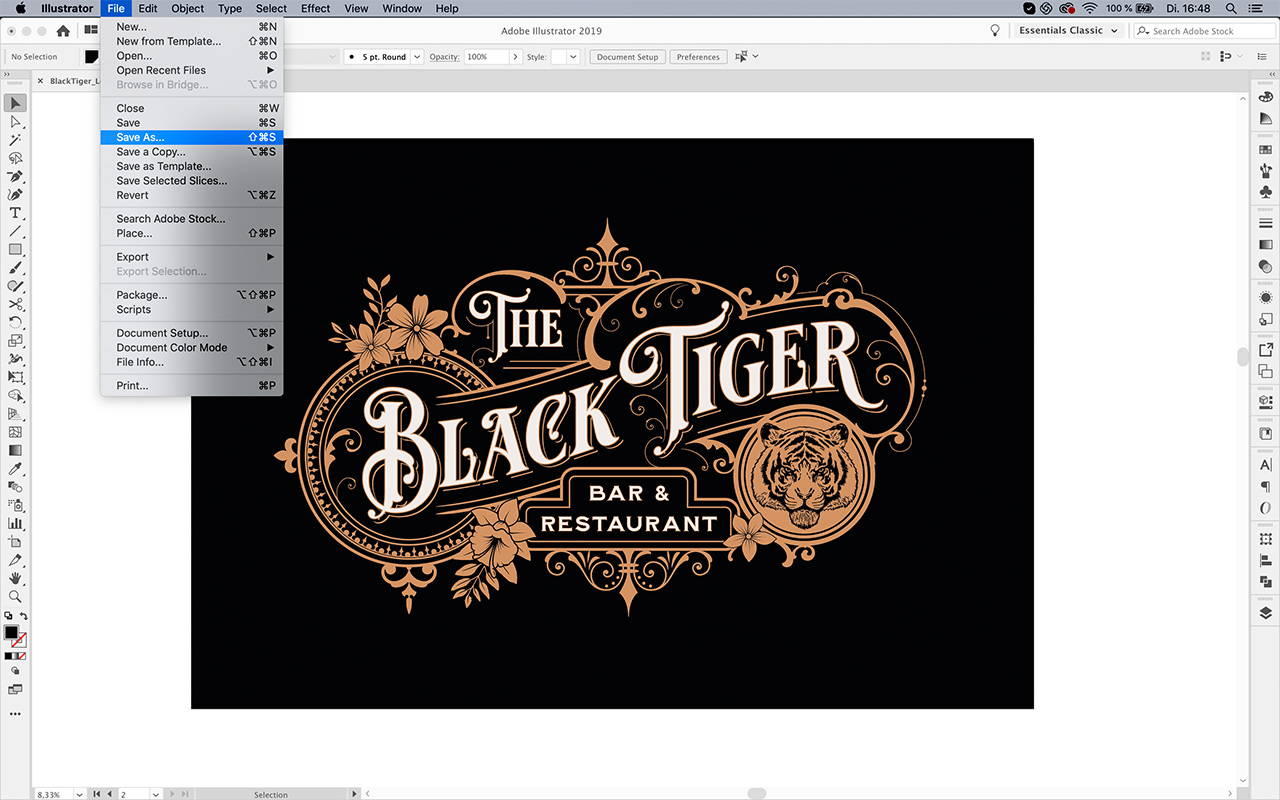Close the BlackTiger document tab
Image resolution: width=1280 pixels, height=800 pixels.
click(40, 81)
